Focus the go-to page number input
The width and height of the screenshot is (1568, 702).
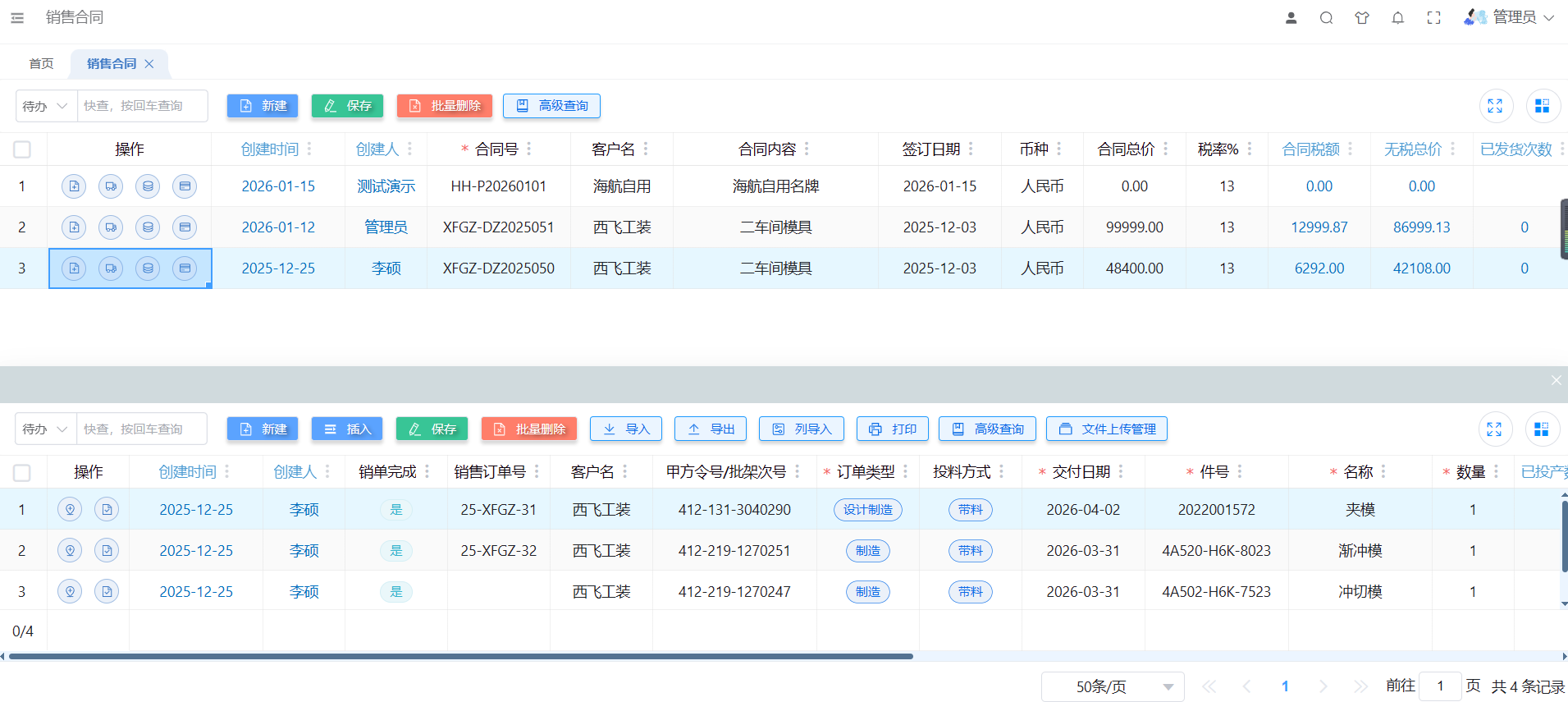tap(1440, 686)
